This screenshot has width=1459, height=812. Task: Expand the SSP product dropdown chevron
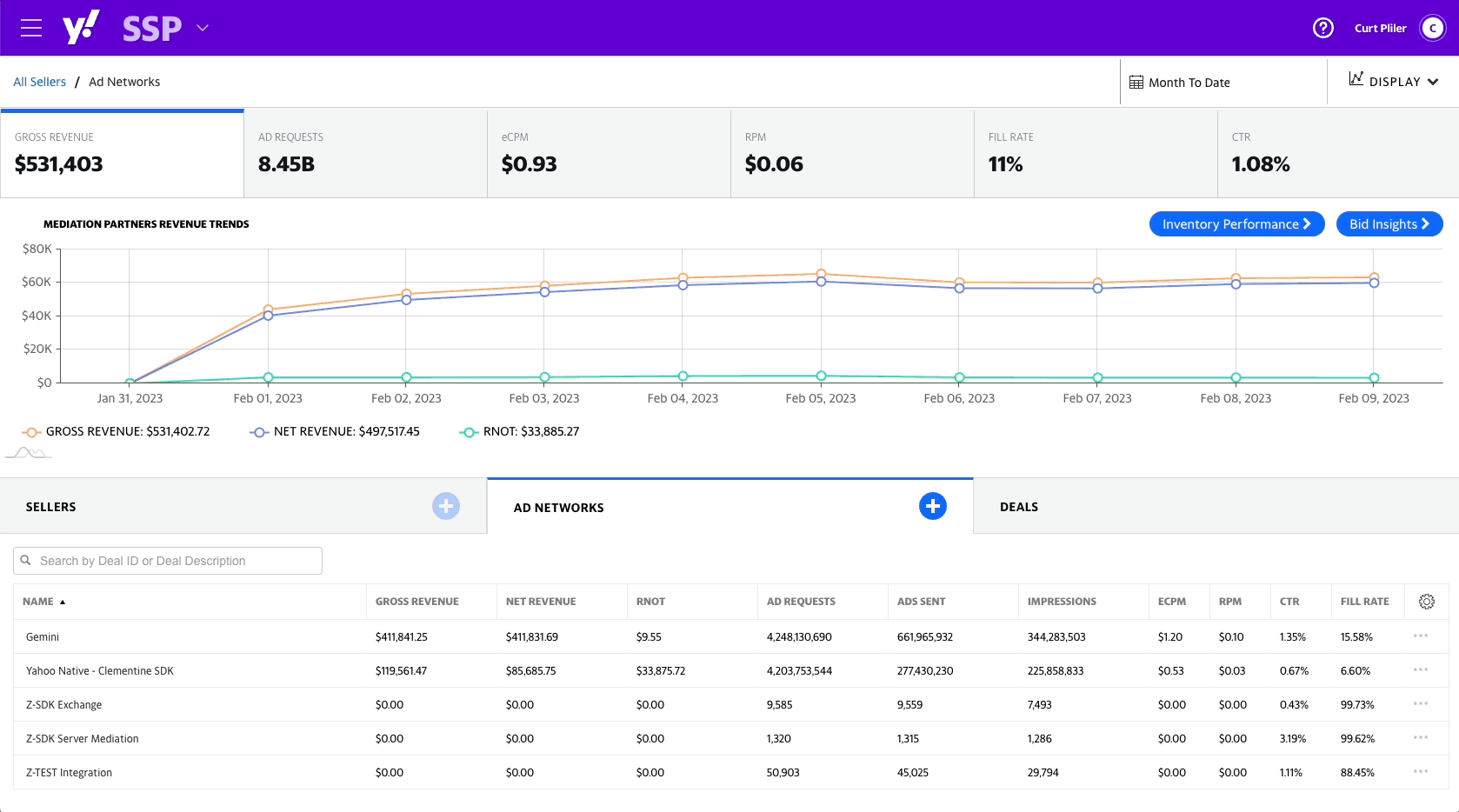pos(203,28)
